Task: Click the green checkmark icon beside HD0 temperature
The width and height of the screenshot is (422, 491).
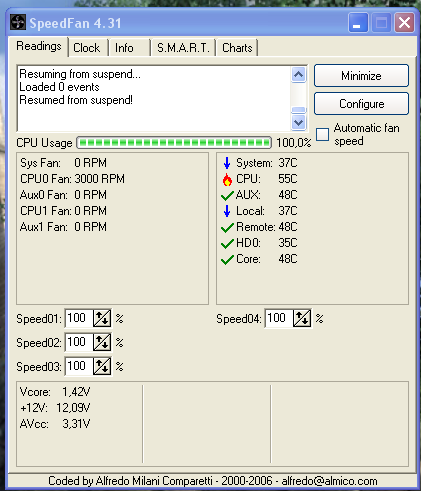Action: [x=227, y=243]
